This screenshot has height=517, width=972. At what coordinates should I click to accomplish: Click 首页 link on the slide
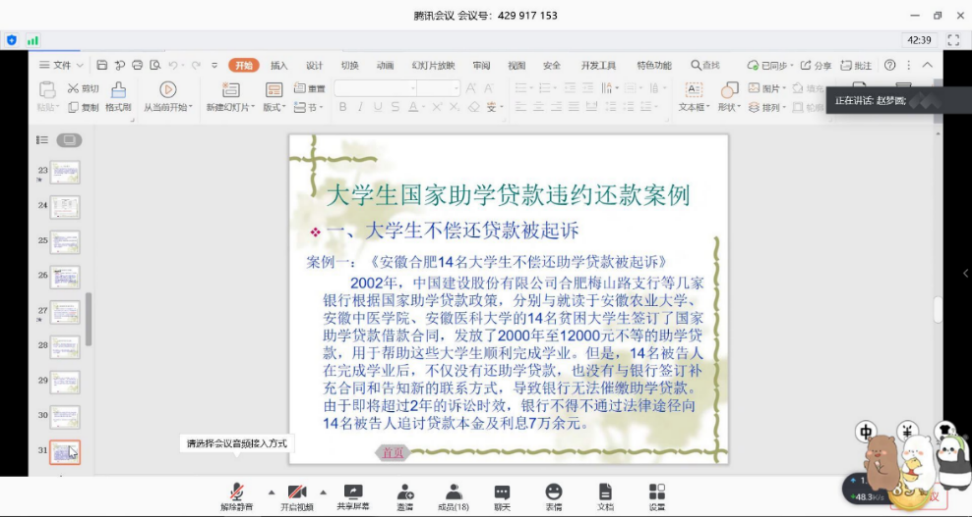[x=391, y=453]
